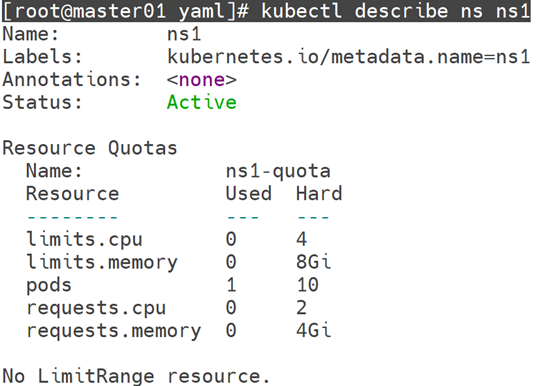Click the ns1-quota quota name

click(278, 171)
